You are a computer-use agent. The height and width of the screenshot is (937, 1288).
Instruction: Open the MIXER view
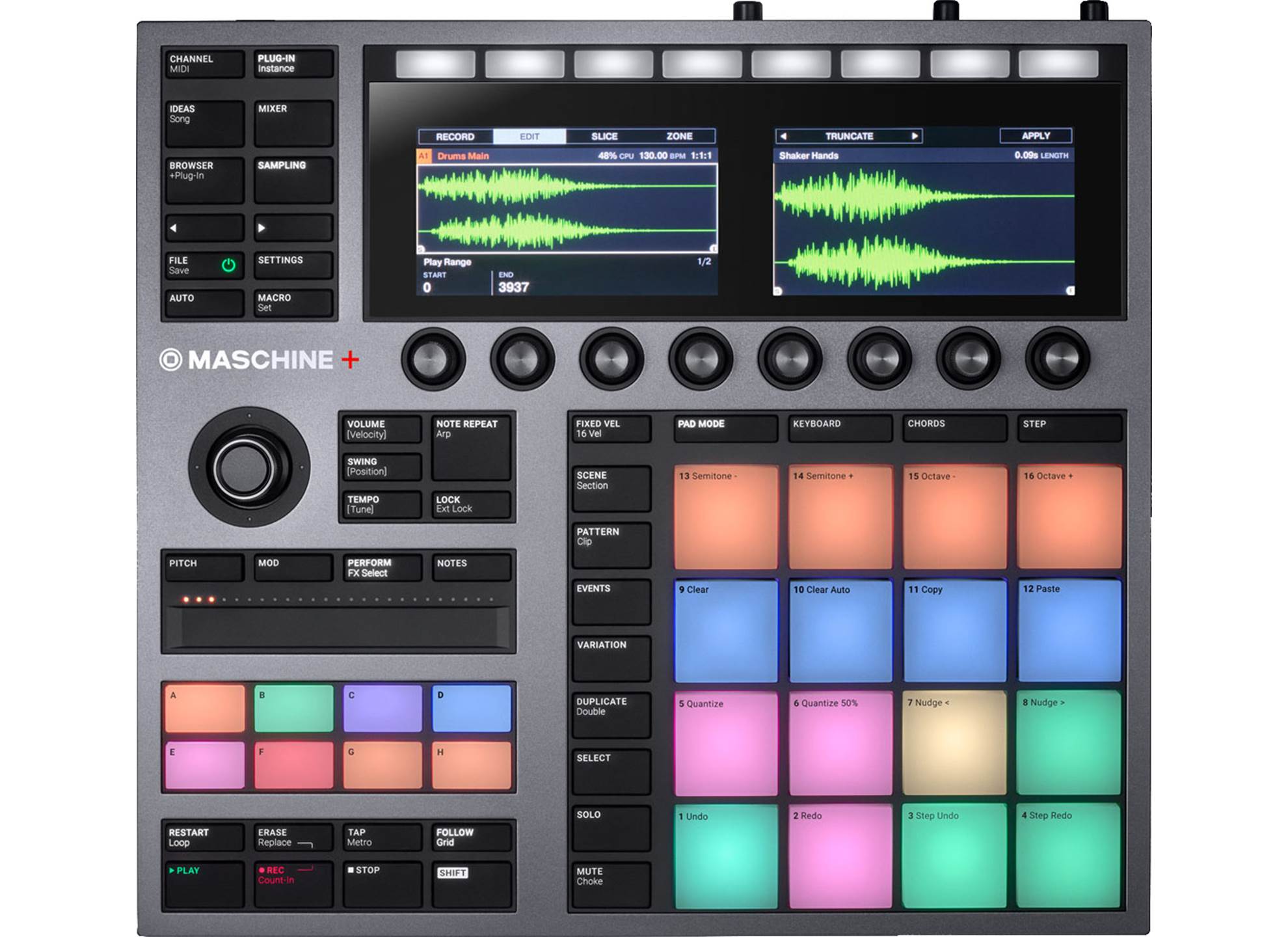[x=293, y=123]
